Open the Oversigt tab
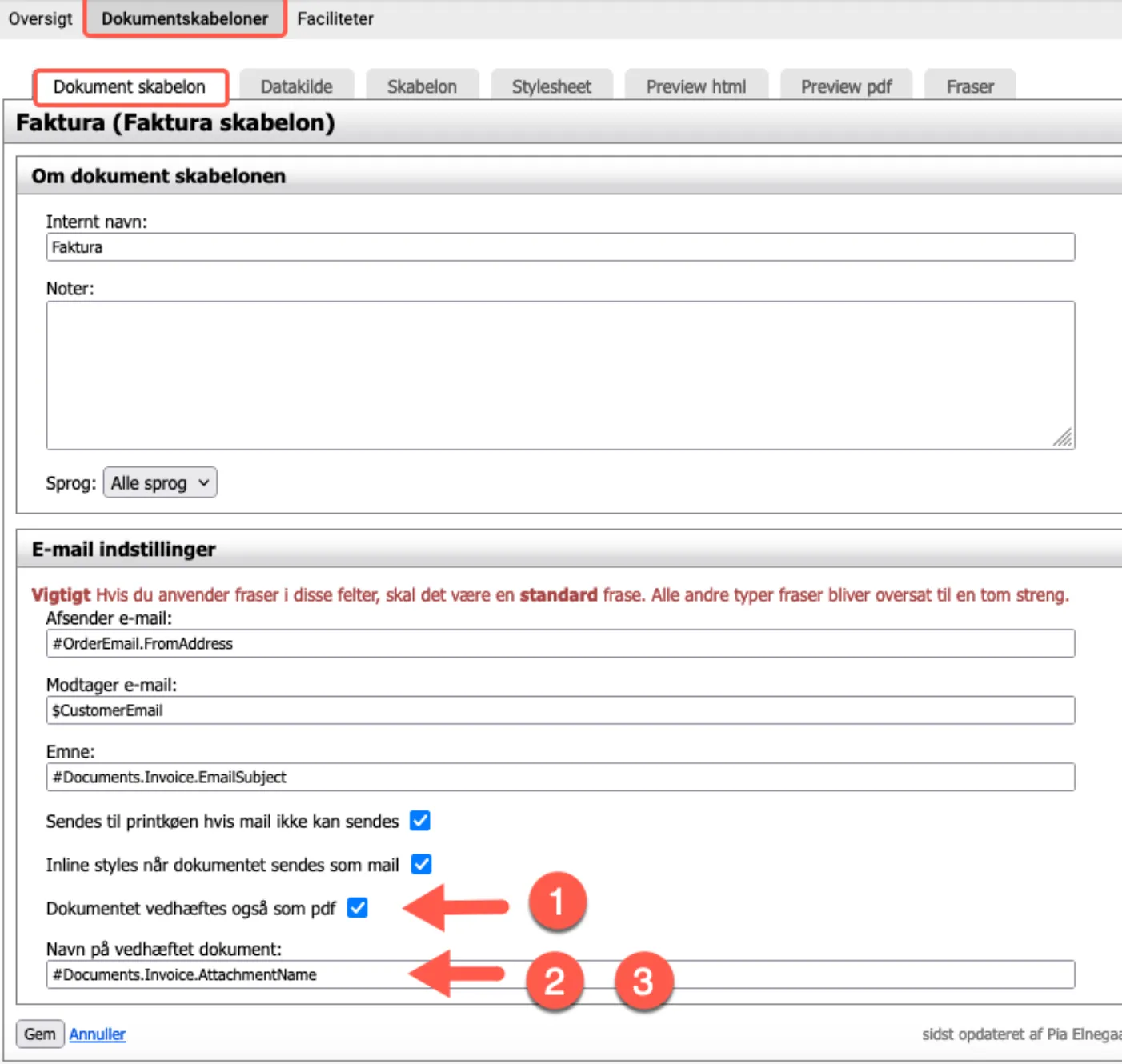Image resolution: width=1122 pixels, height=1064 pixels. coord(40,18)
